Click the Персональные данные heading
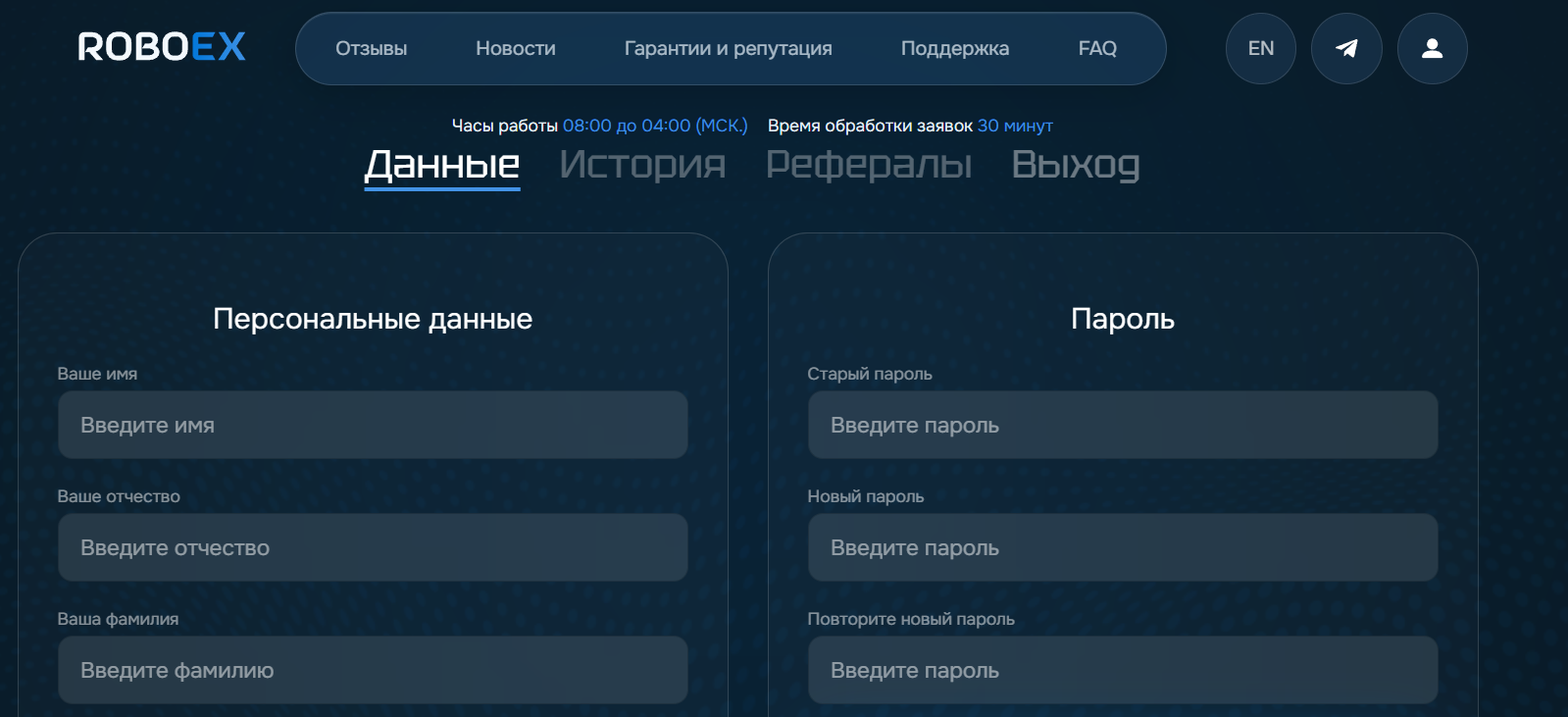The width and height of the screenshot is (1568, 717). [x=373, y=319]
